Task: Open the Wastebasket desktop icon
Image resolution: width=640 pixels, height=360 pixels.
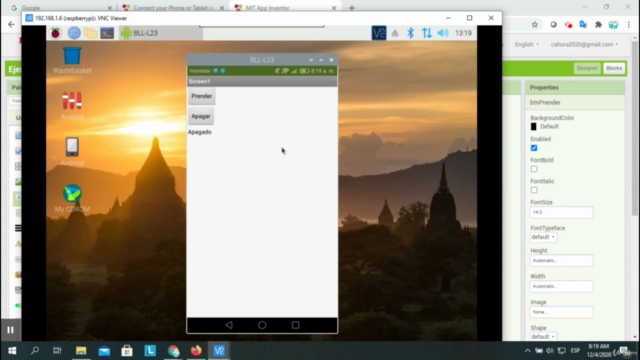Action: click(72, 60)
